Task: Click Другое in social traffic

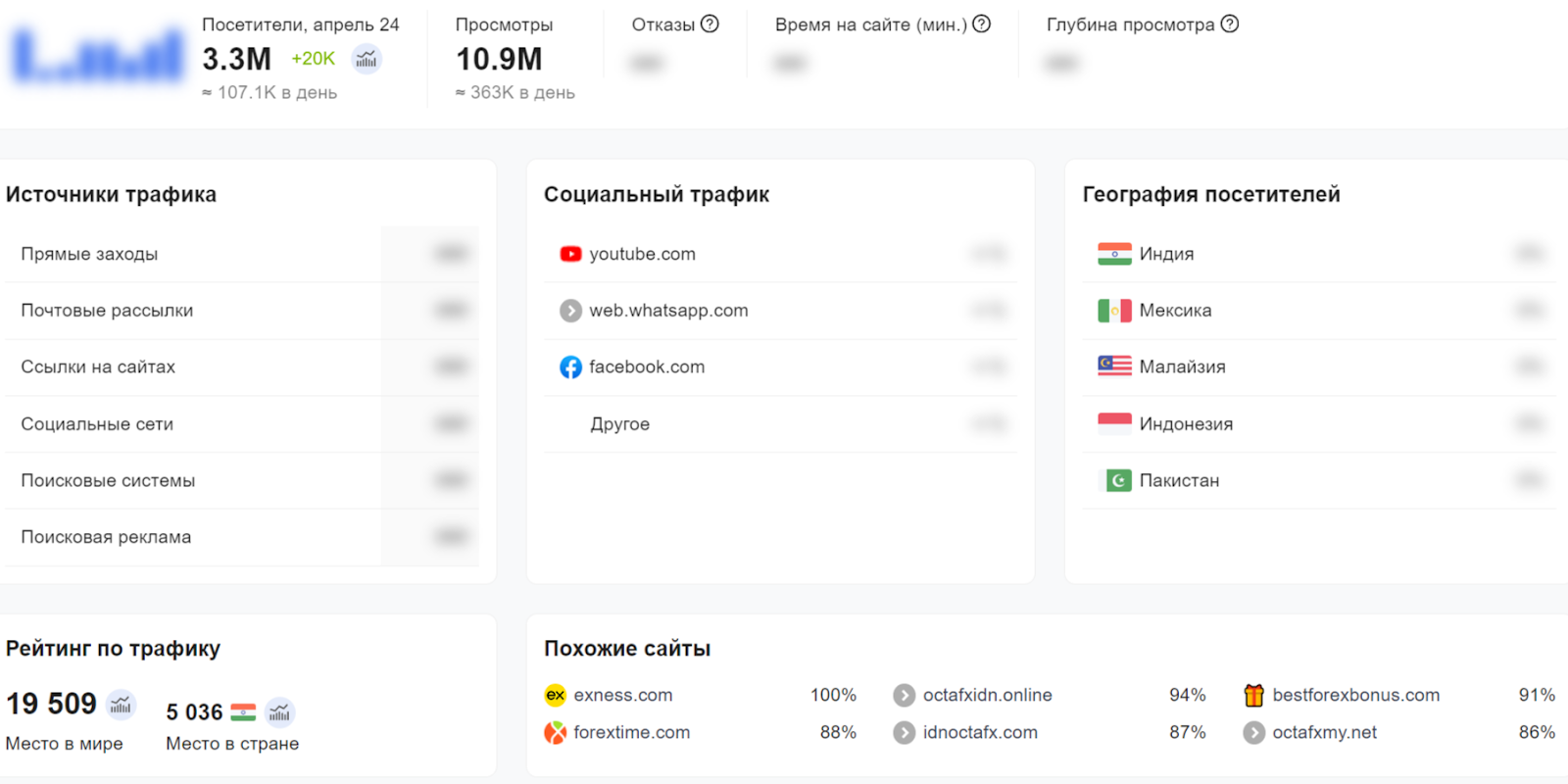Action: [620, 423]
